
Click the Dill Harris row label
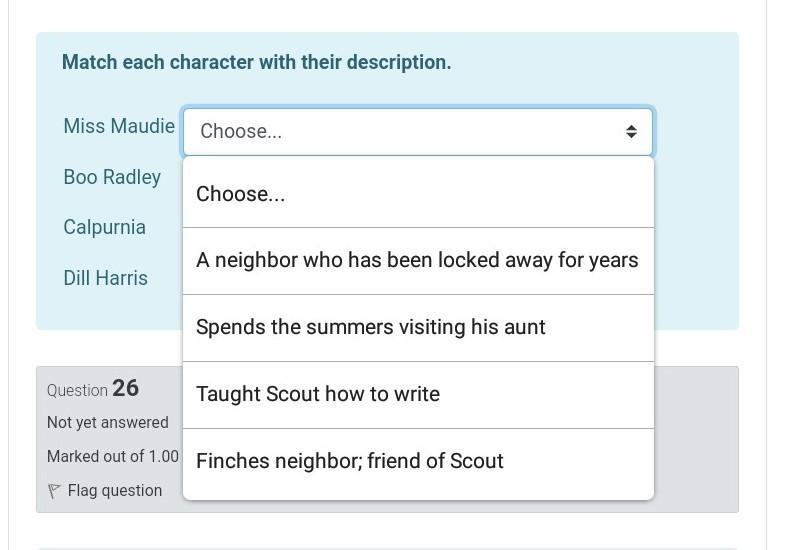pyautogui.click(x=105, y=278)
